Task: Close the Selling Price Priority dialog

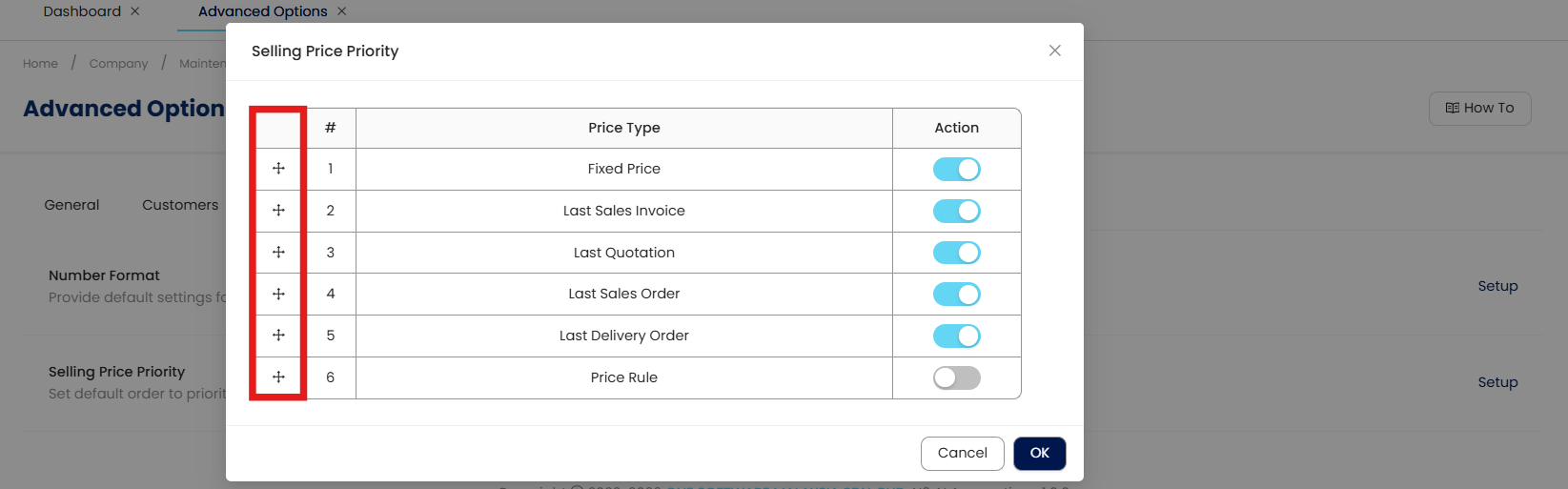Action: coord(1054,51)
